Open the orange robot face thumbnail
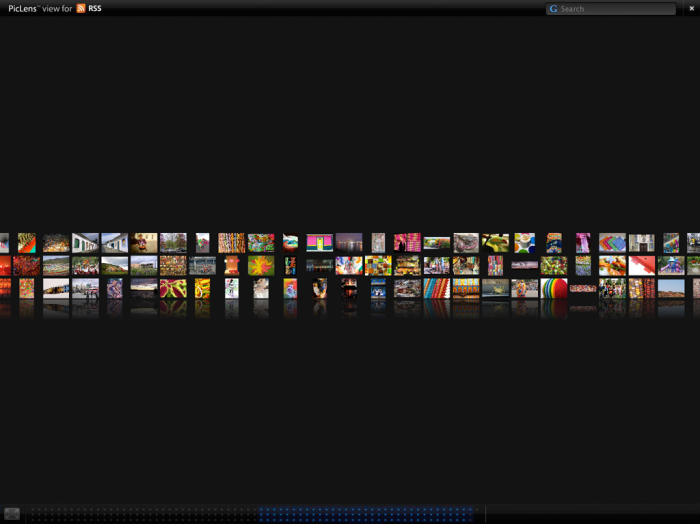 [x=232, y=266]
